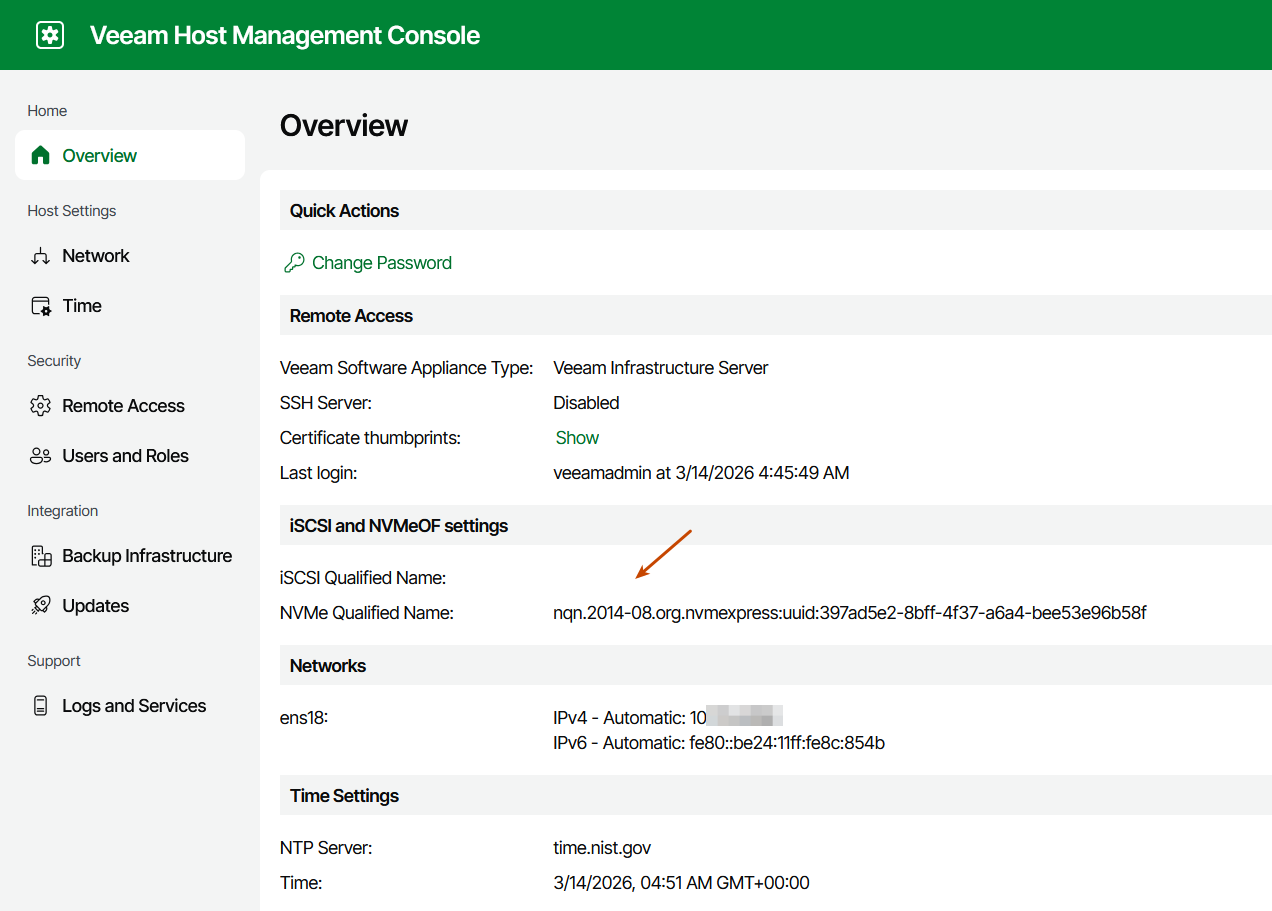This screenshot has height=911, width=1272.
Task: Click the Veeam Infrastructure Server value
Action: [661, 368]
